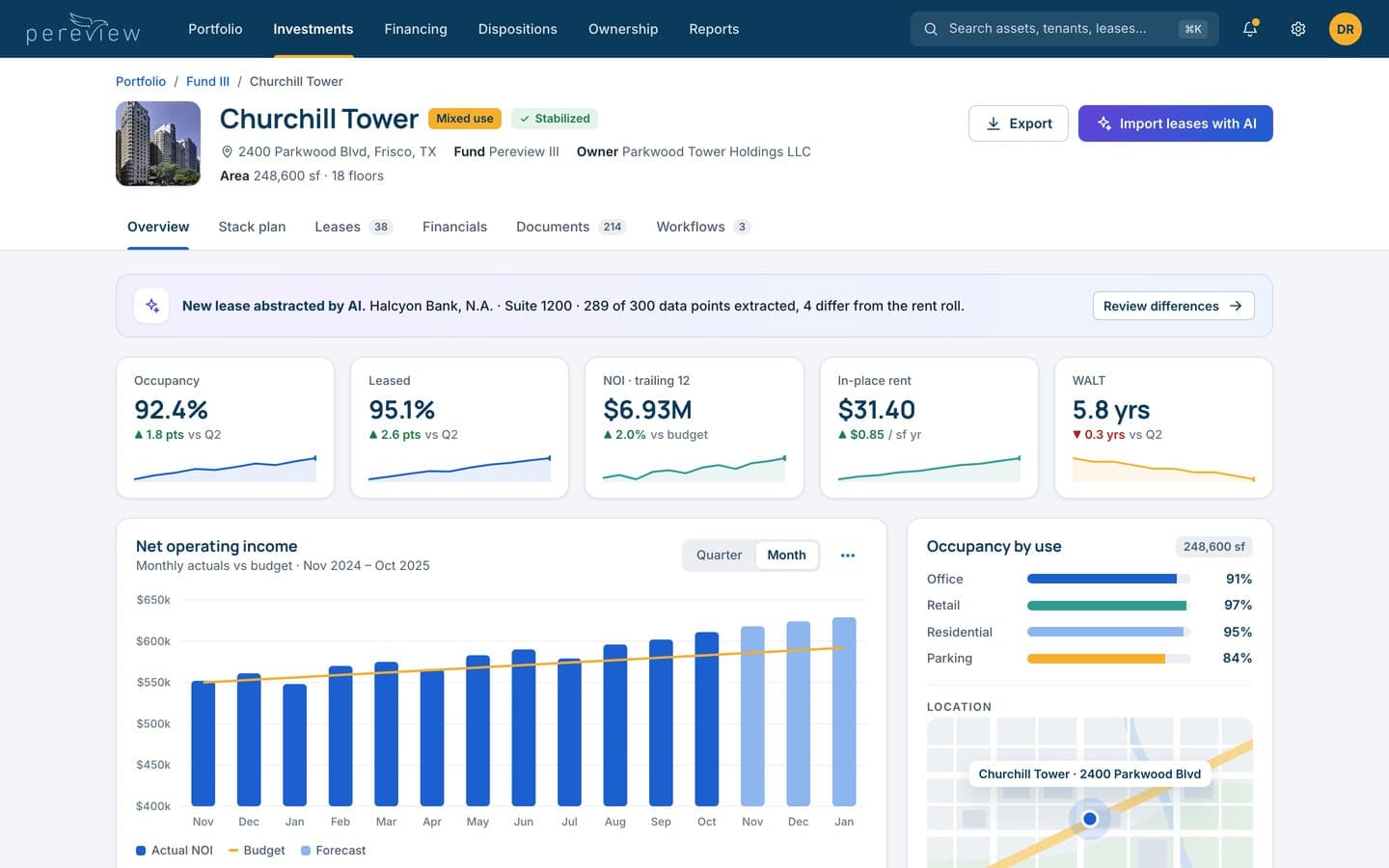Click the 248,600 sf badge in Occupancy by use
The width and height of the screenshot is (1389, 868).
1214,547
